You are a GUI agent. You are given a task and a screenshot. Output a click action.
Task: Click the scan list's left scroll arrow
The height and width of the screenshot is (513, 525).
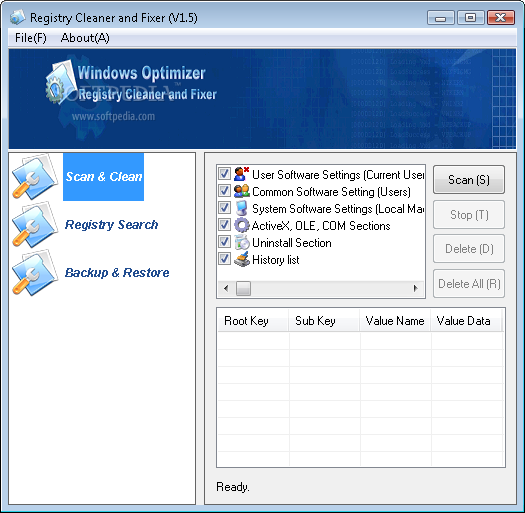pos(226,288)
